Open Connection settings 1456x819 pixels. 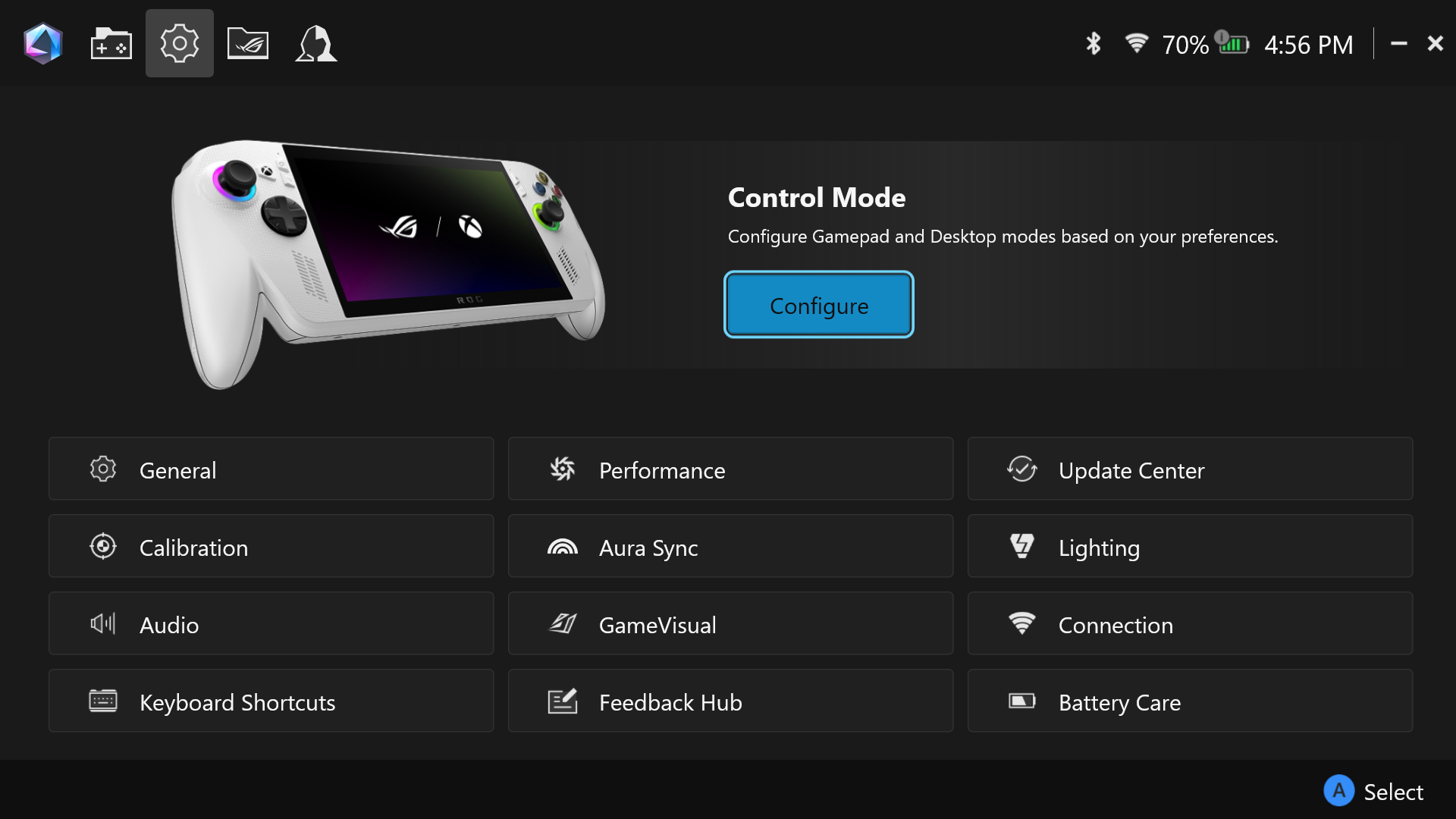click(x=1190, y=623)
